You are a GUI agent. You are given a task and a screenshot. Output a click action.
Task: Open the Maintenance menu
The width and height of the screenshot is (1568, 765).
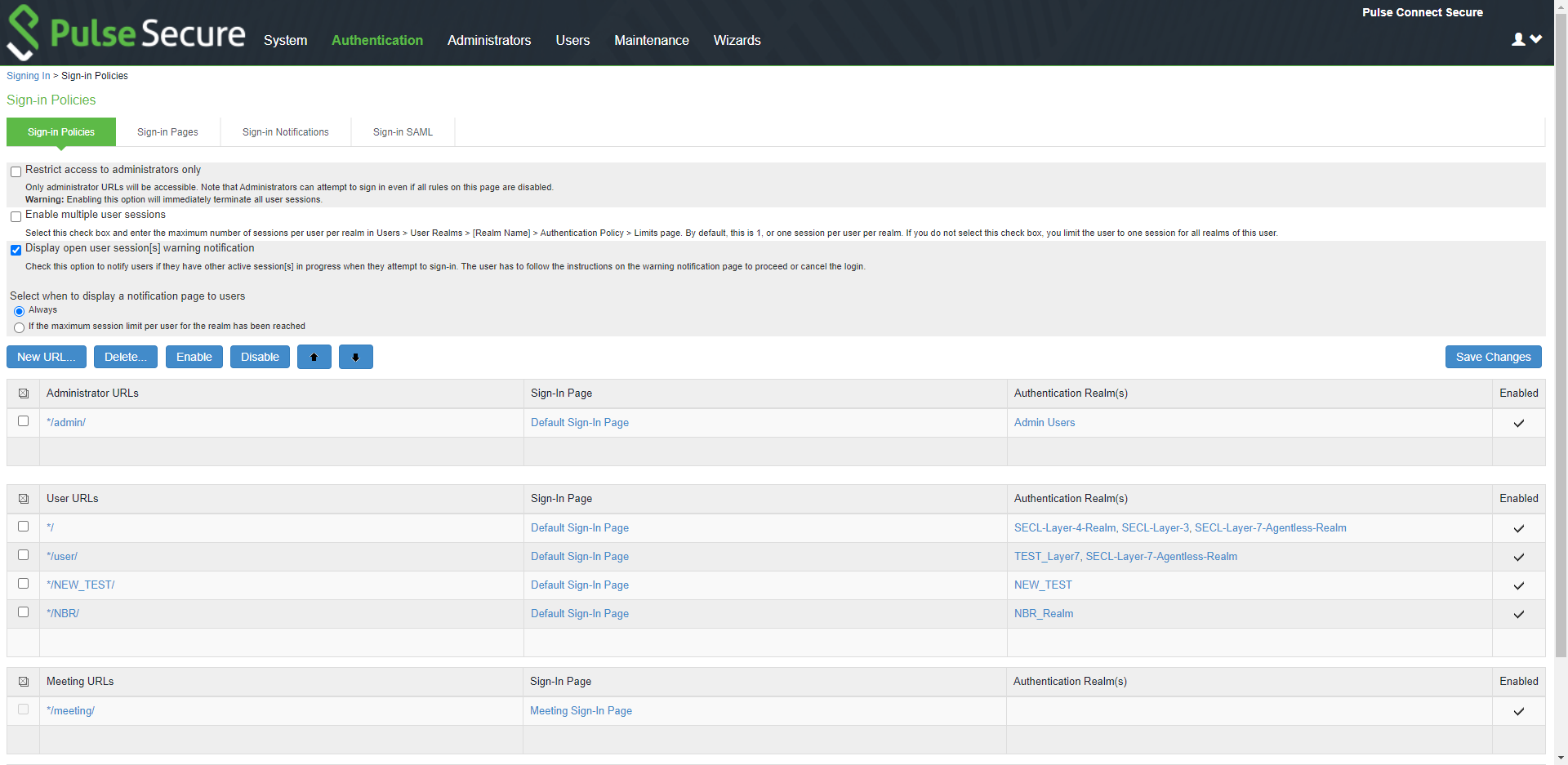(x=651, y=40)
